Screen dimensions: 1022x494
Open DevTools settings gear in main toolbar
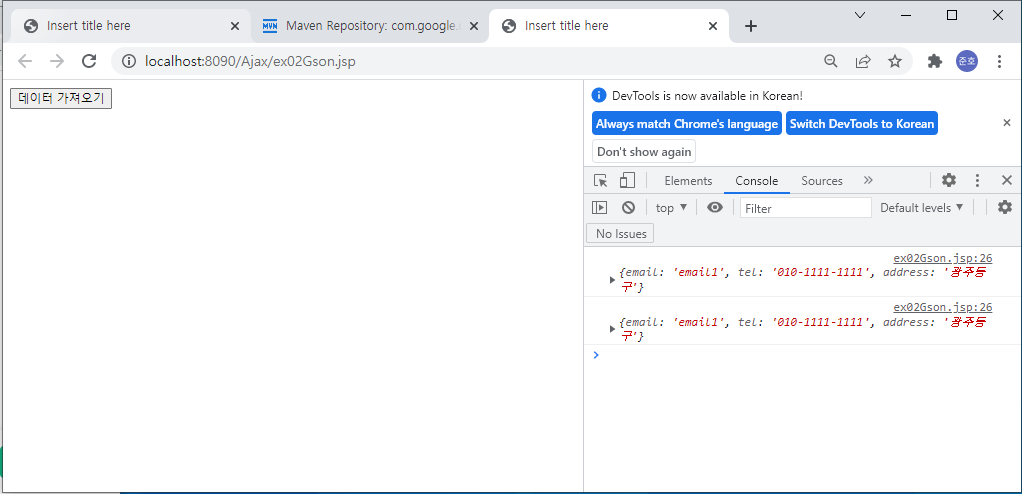pyautogui.click(x=949, y=181)
